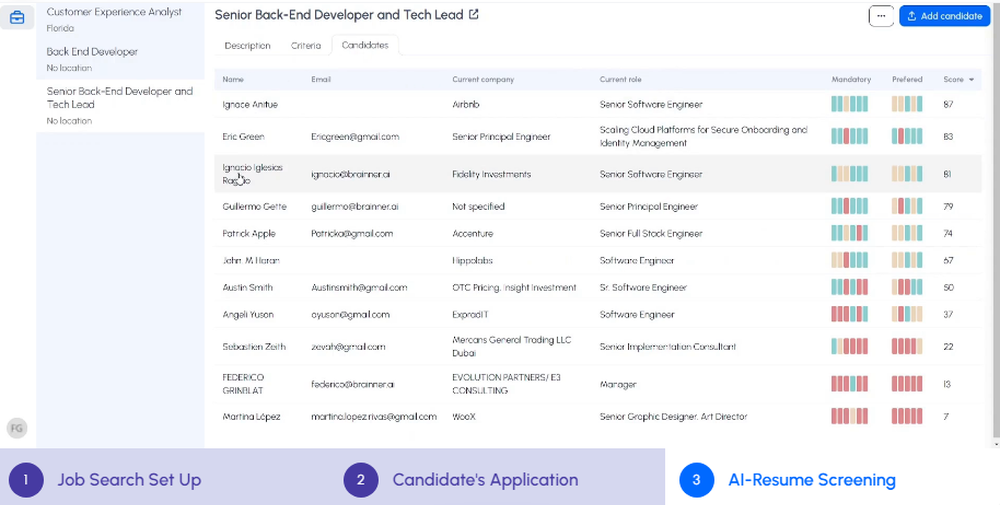
Task: Switch to the Criteria tab
Action: click(306, 46)
